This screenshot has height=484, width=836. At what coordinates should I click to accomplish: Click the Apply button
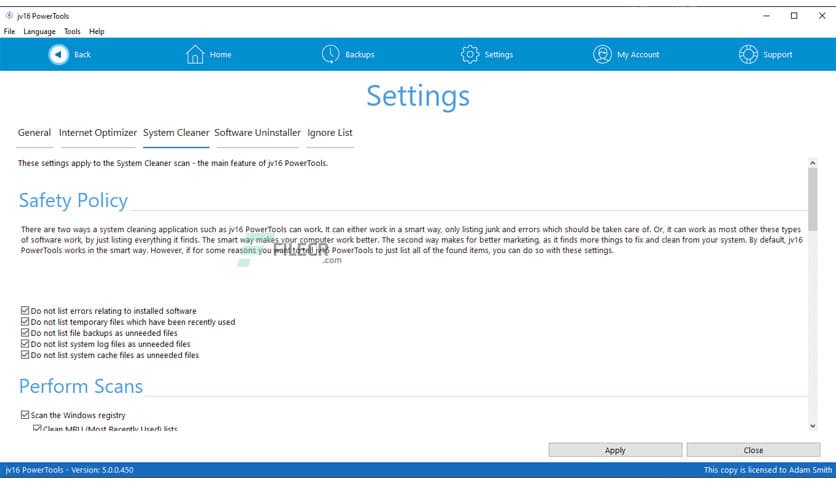pos(615,450)
